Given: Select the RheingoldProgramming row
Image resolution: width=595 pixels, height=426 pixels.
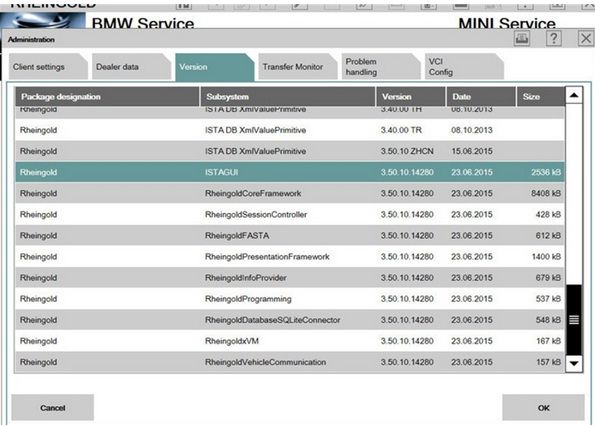Looking at the screenshot, I should tap(290, 299).
